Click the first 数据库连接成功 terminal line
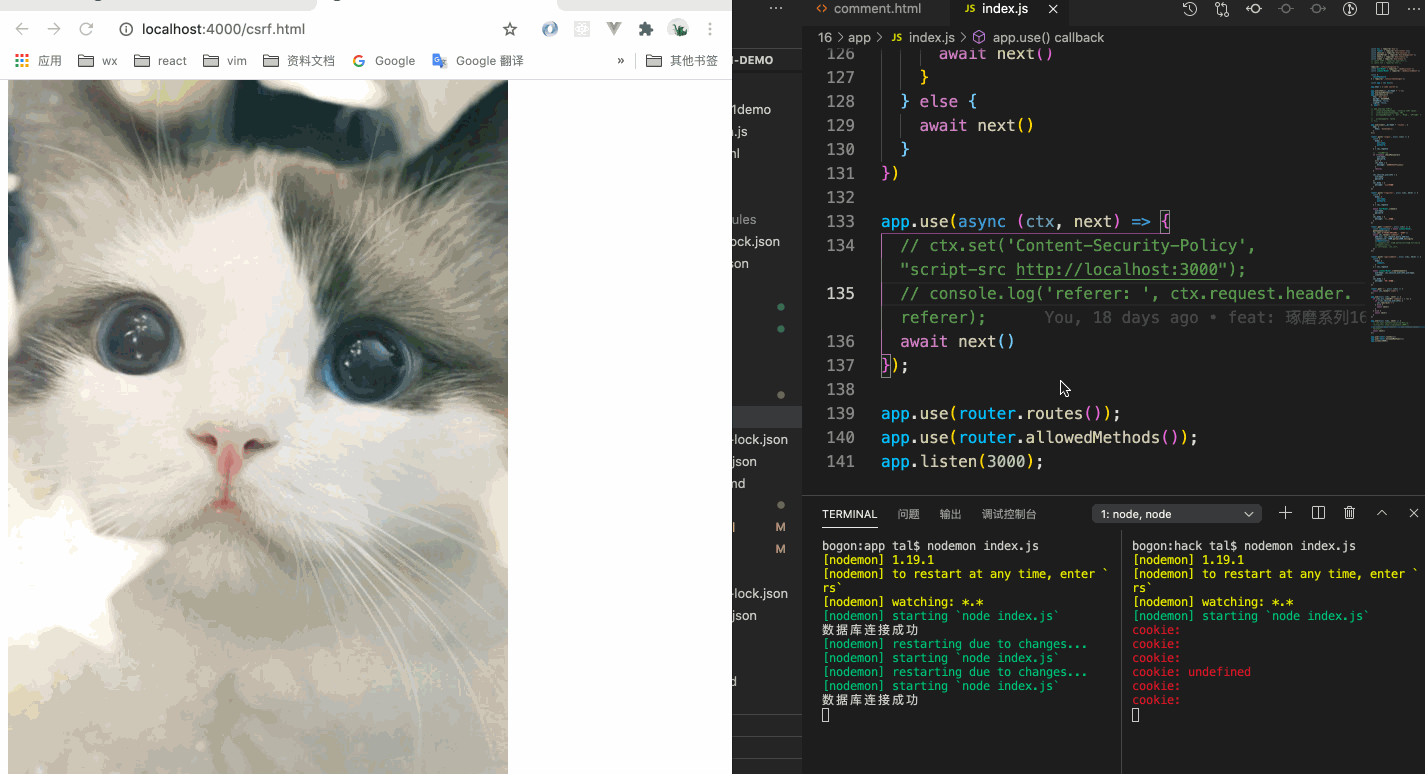 [870, 630]
